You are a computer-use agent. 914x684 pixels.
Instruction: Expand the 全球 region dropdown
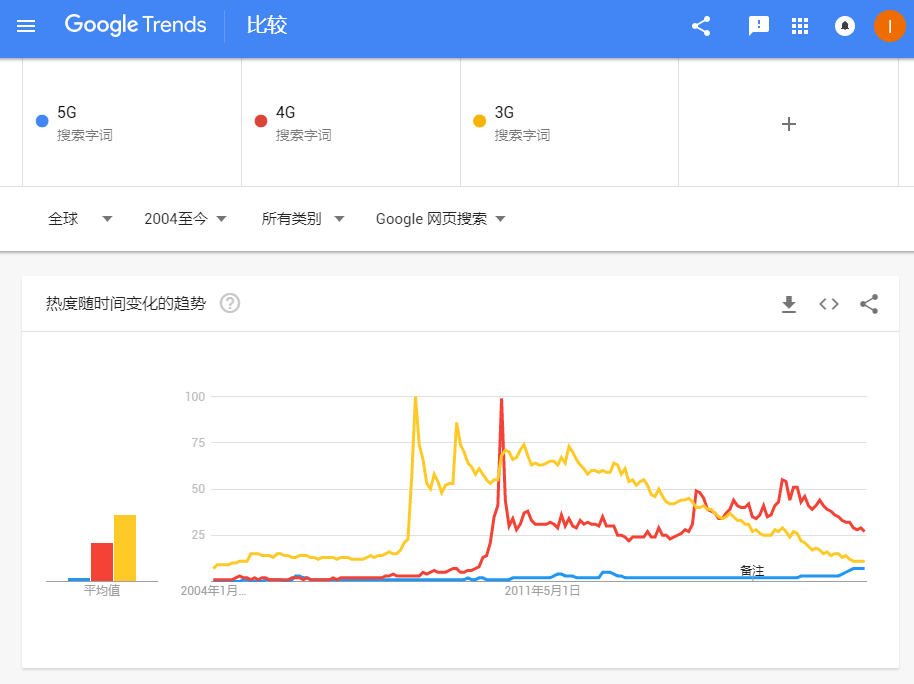pos(80,219)
